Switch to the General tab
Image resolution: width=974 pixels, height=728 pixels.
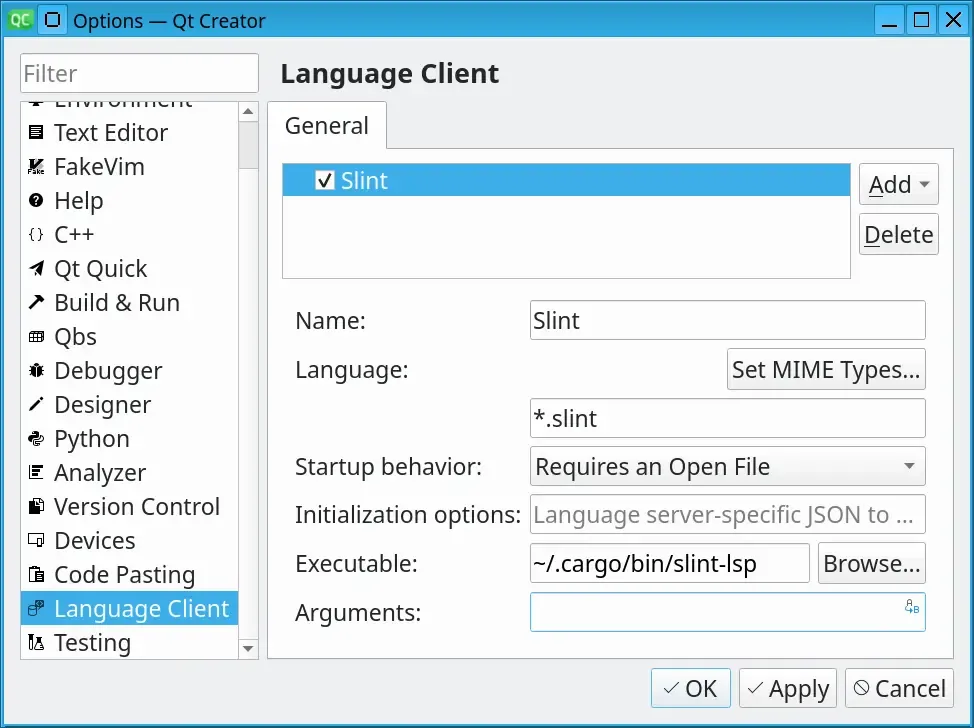click(327, 126)
